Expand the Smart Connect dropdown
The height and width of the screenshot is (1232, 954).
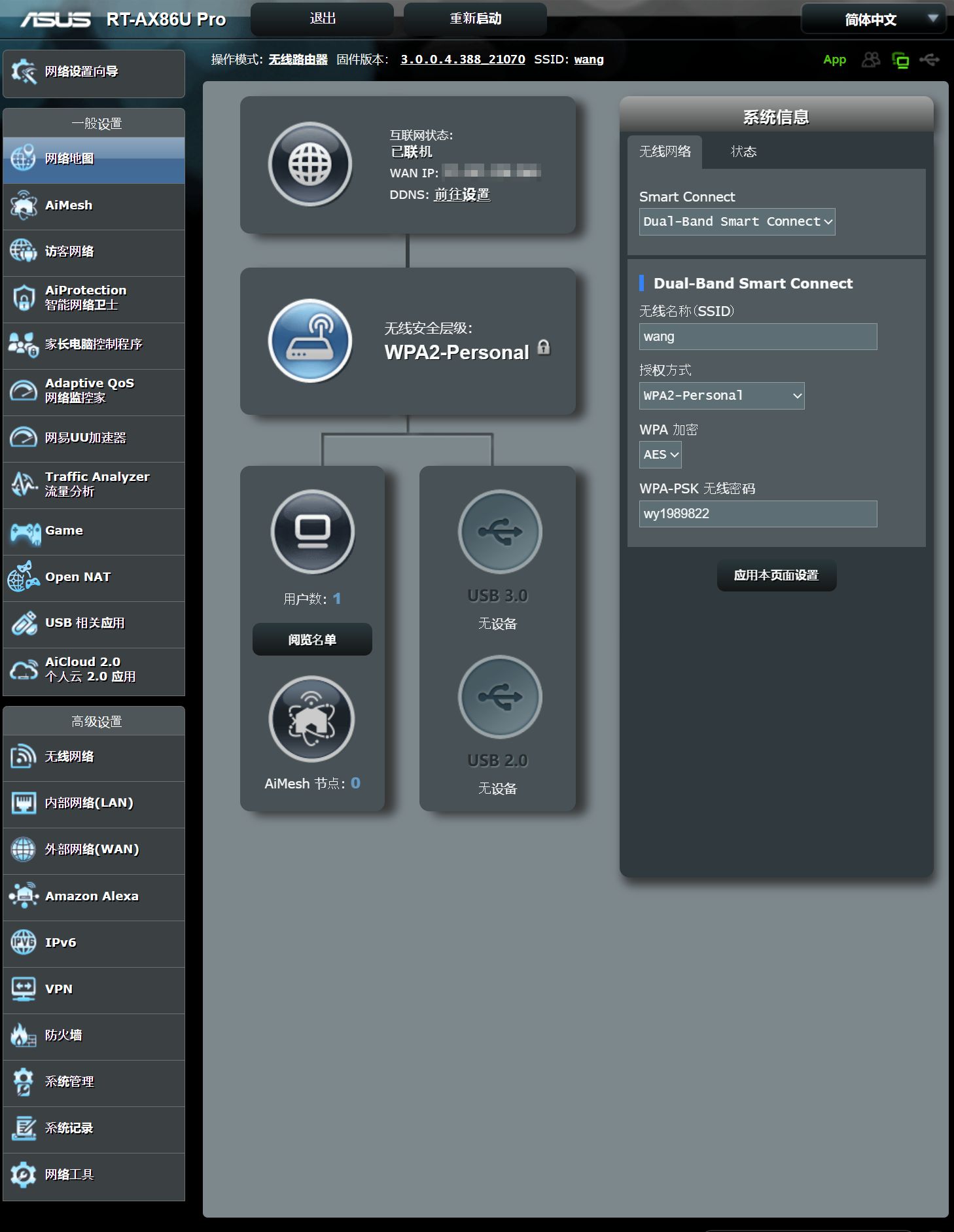pos(737,222)
